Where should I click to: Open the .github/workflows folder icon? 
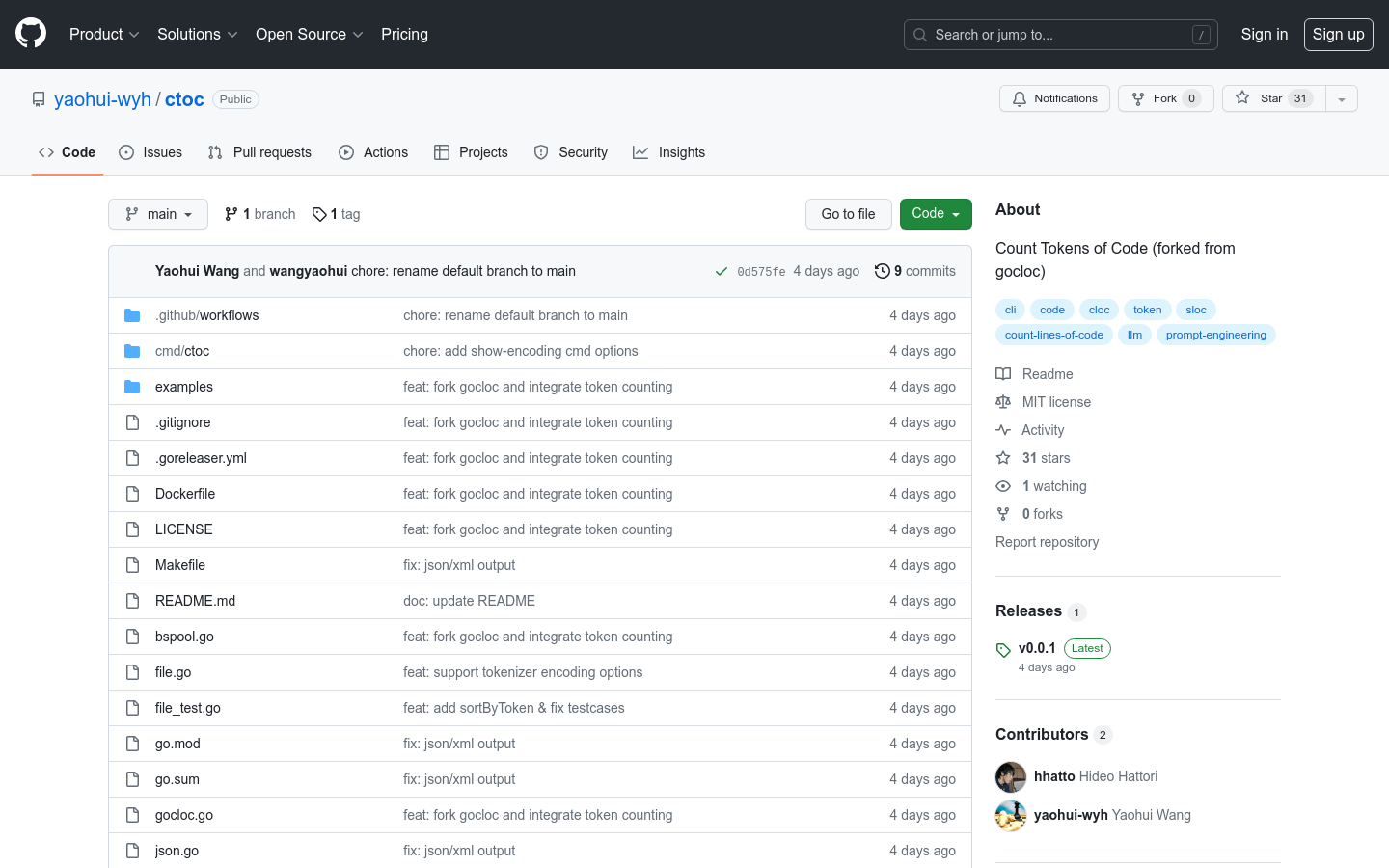coord(132,315)
